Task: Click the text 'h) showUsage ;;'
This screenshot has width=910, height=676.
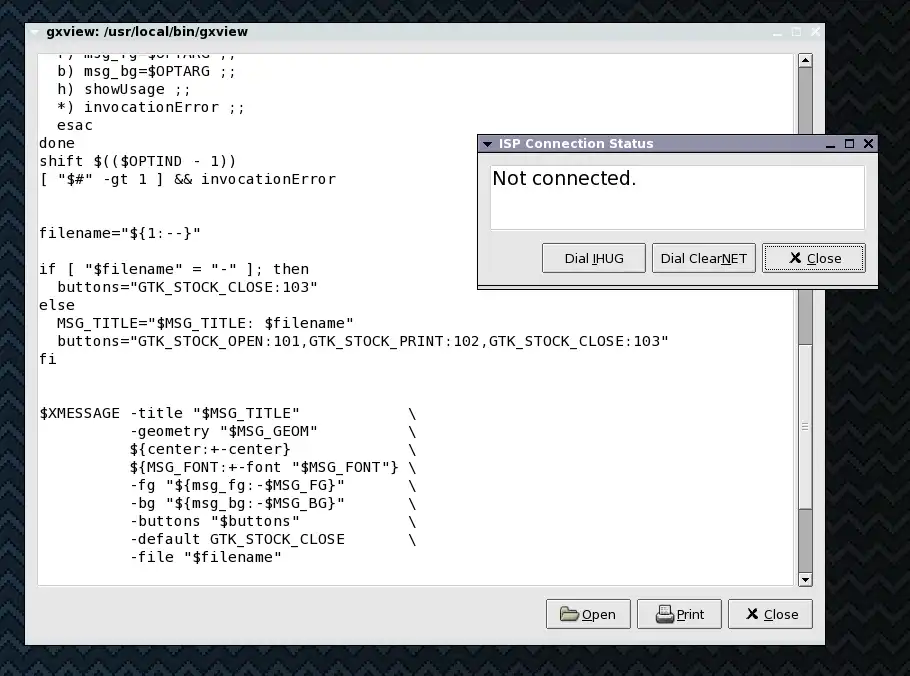Action: 124,89
